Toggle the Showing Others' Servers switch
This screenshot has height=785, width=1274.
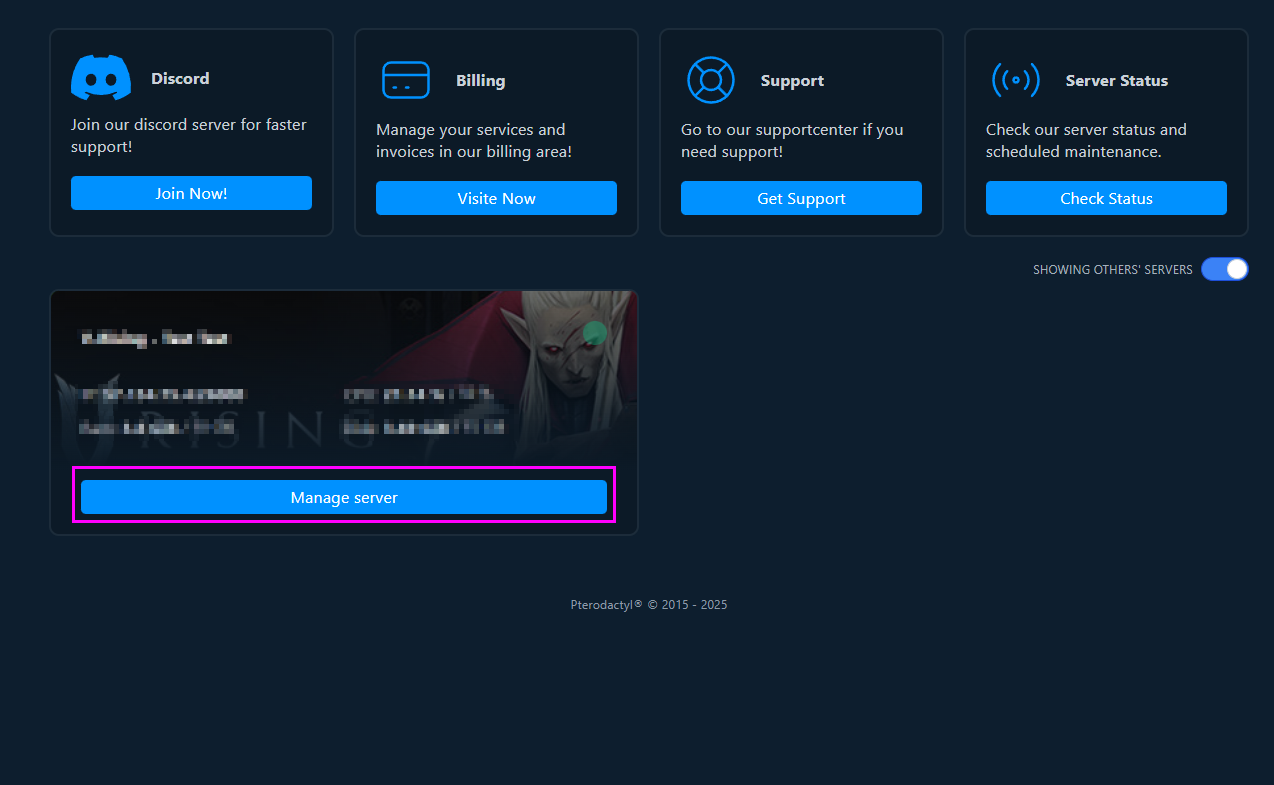point(1224,269)
